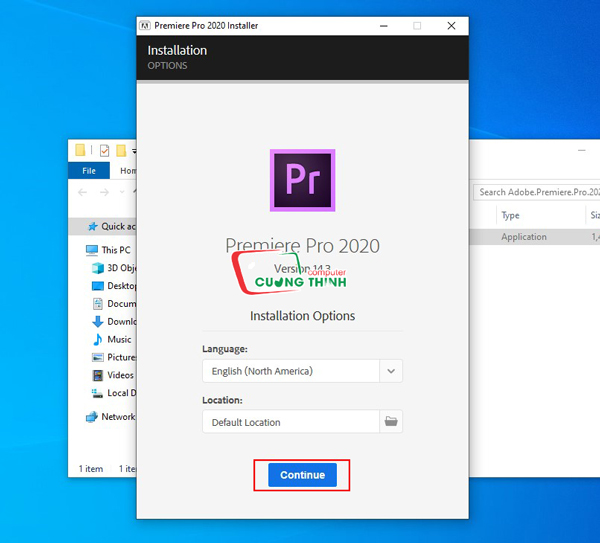
Task: Click the Documents page icon in the sidebar
Action: point(98,304)
